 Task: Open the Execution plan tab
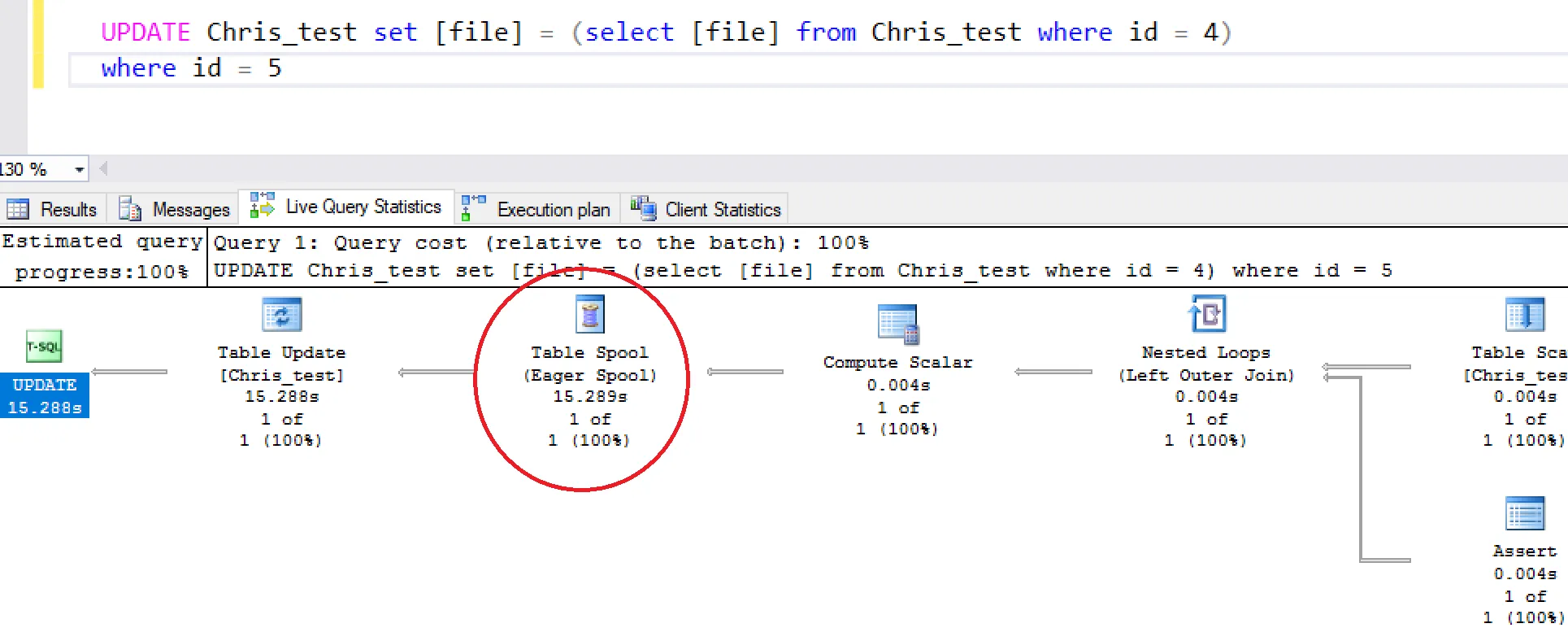click(536, 210)
